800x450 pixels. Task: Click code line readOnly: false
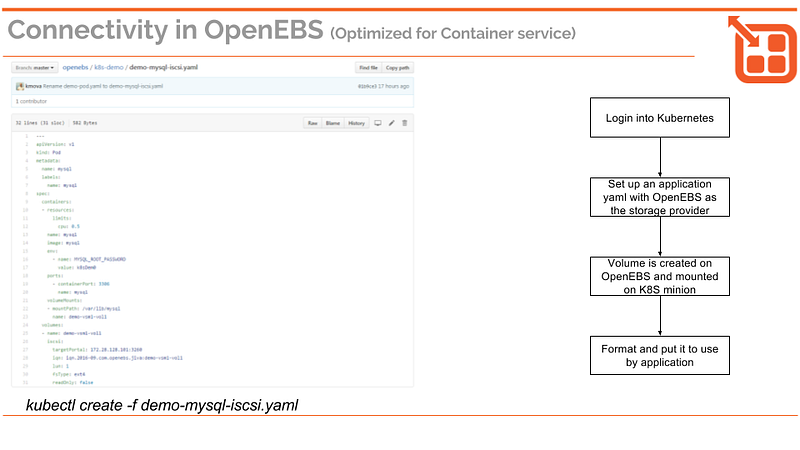point(72,382)
